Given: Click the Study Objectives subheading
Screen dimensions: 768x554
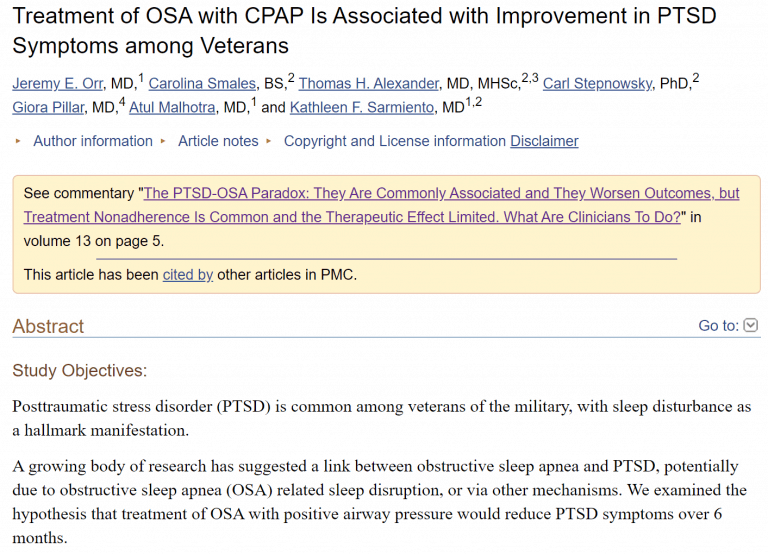Looking at the screenshot, I should pyautogui.click(x=79, y=371).
